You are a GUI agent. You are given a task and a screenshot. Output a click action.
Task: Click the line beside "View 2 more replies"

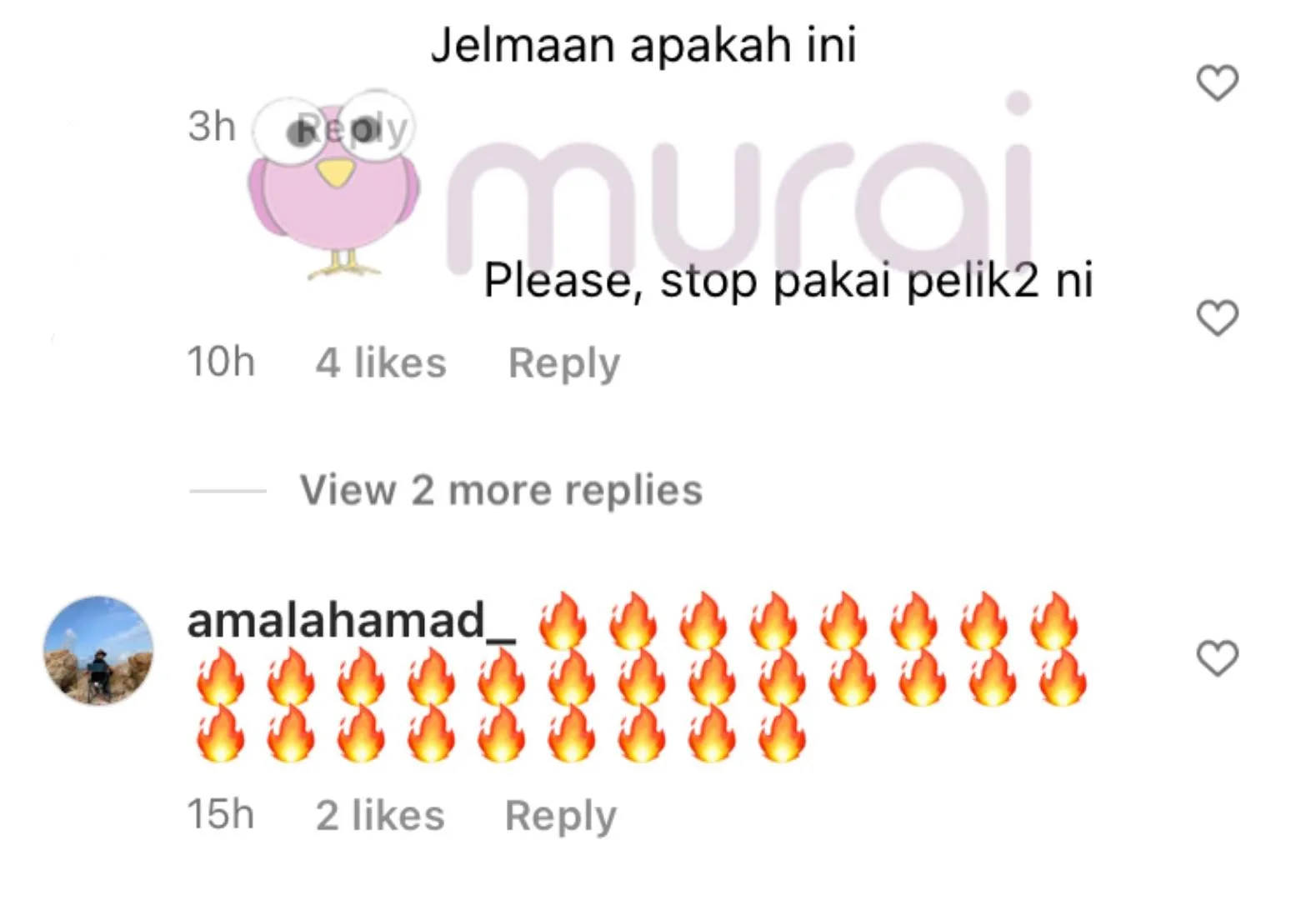[x=228, y=491]
